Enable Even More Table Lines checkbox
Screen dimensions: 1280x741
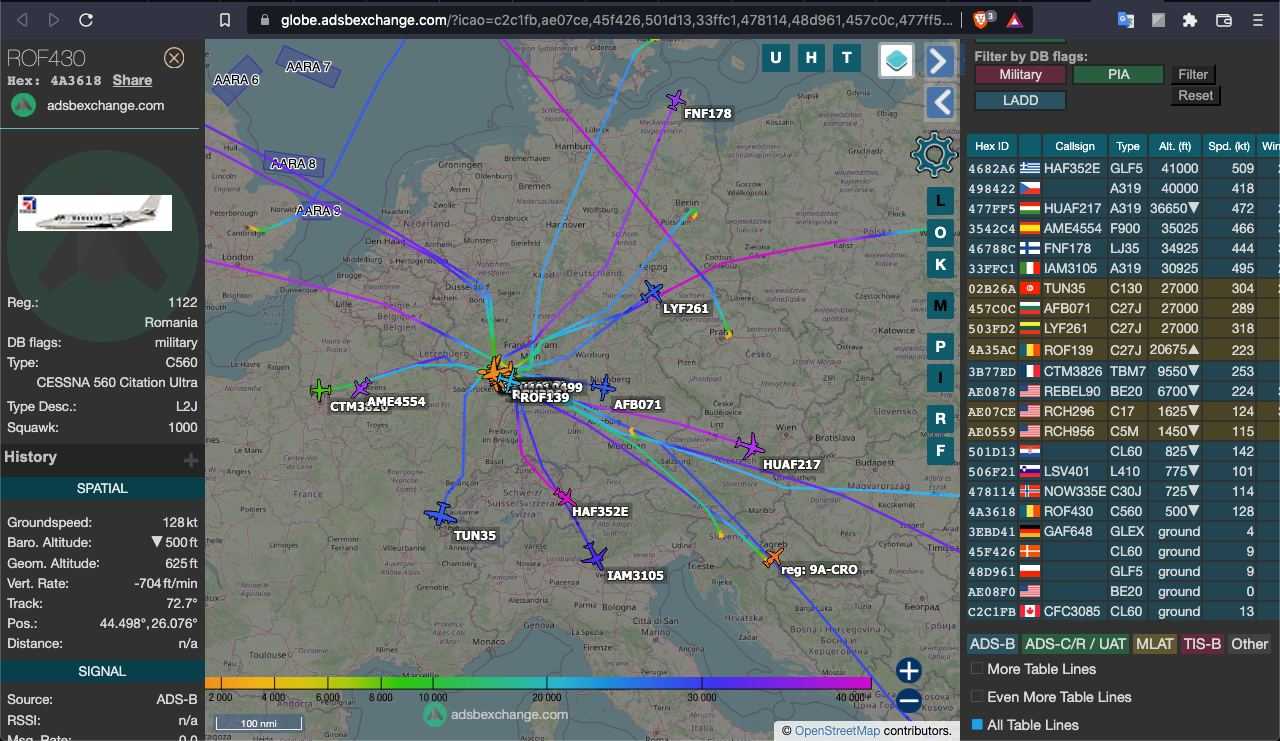[x=978, y=697]
